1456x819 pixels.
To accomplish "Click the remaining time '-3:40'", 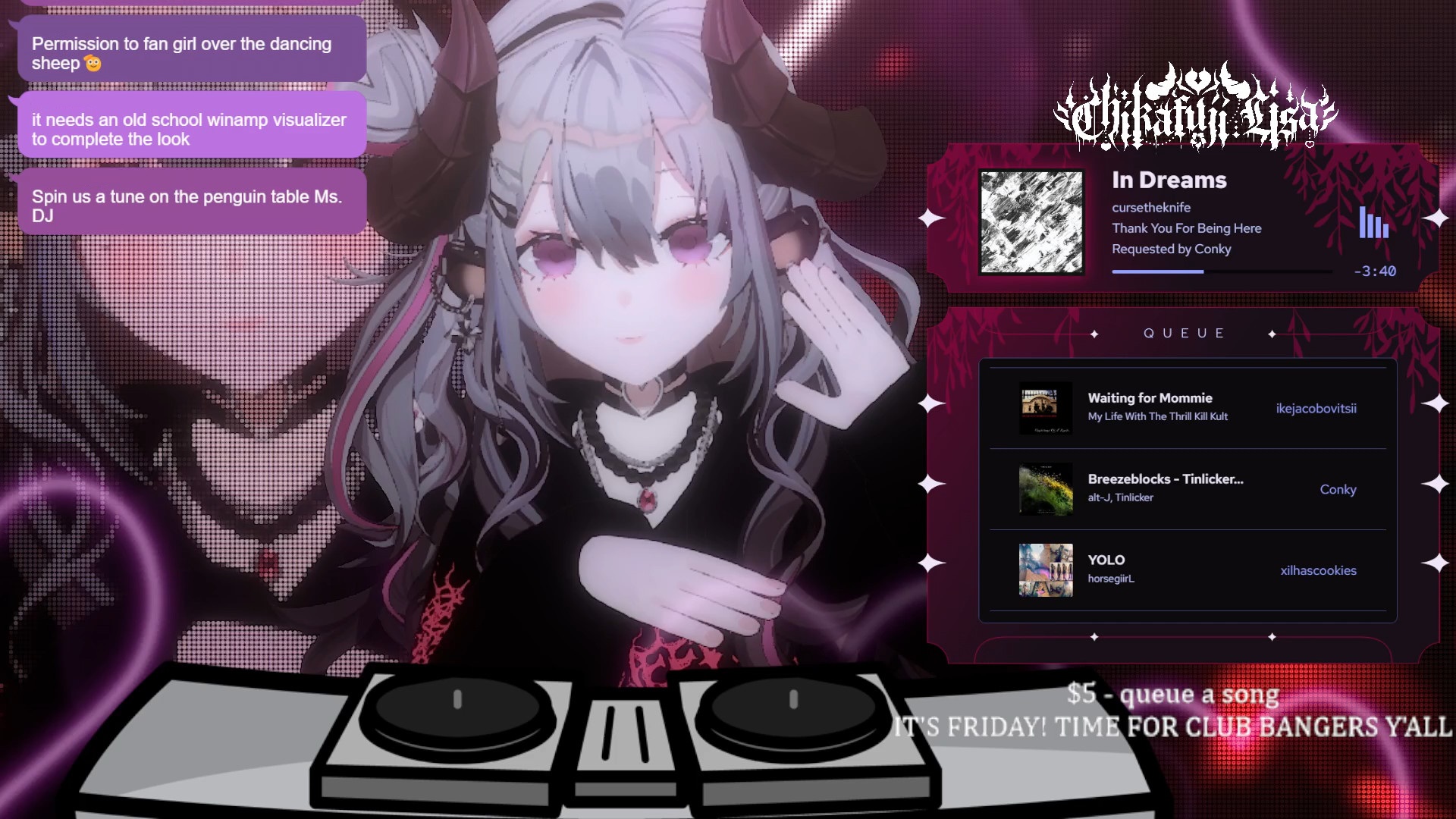I will click(x=1375, y=271).
